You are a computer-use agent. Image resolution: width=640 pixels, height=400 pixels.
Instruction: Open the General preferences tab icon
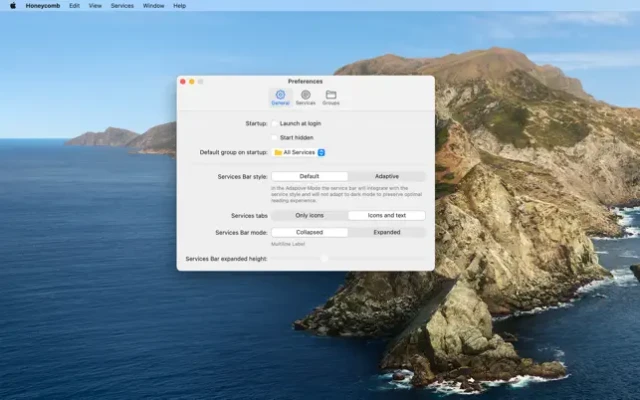click(x=280, y=95)
